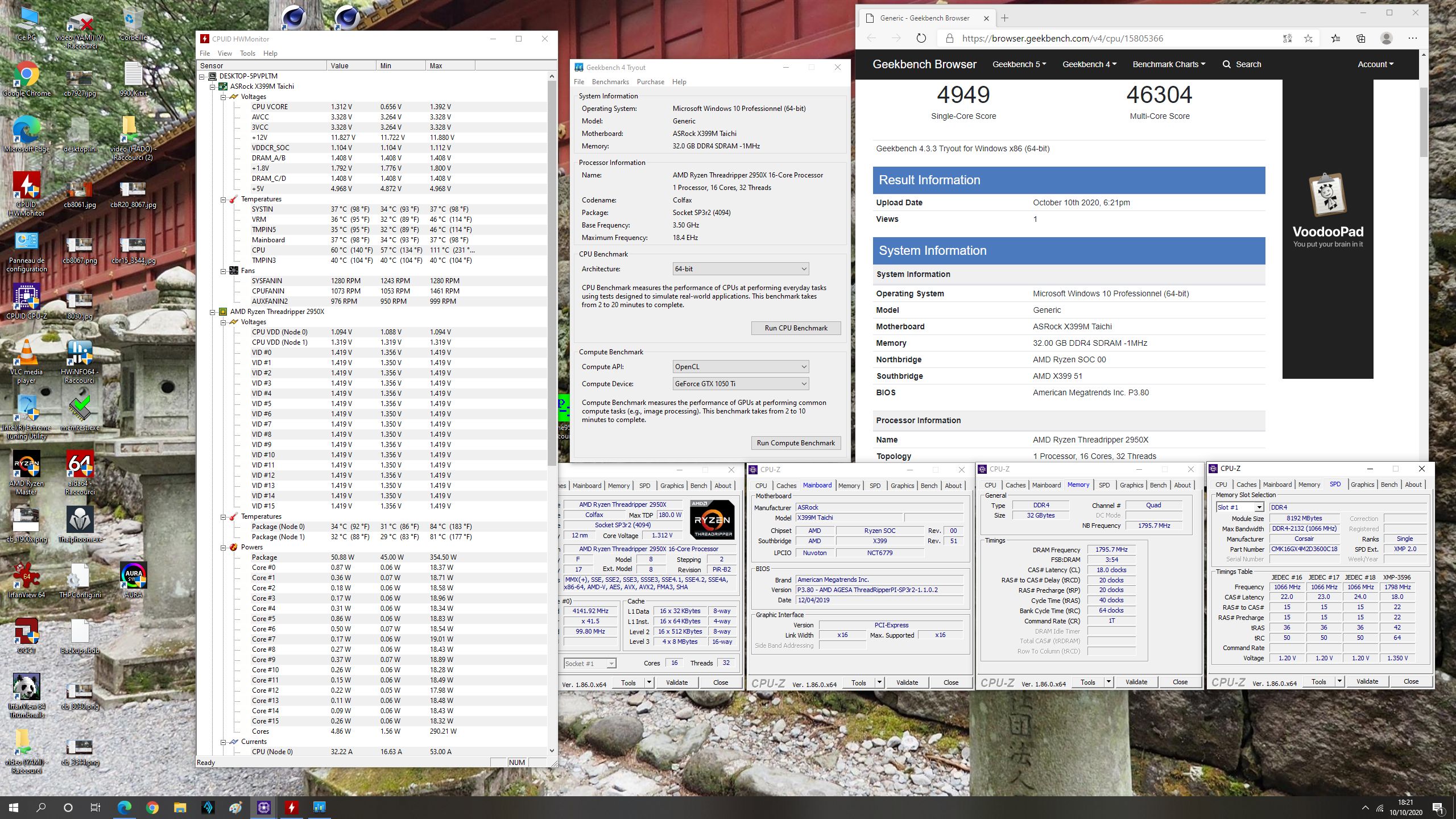This screenshot has height=819, width=1456.
Task: Add this page to browser favorites star
Action: click(x=1308, y=38)
